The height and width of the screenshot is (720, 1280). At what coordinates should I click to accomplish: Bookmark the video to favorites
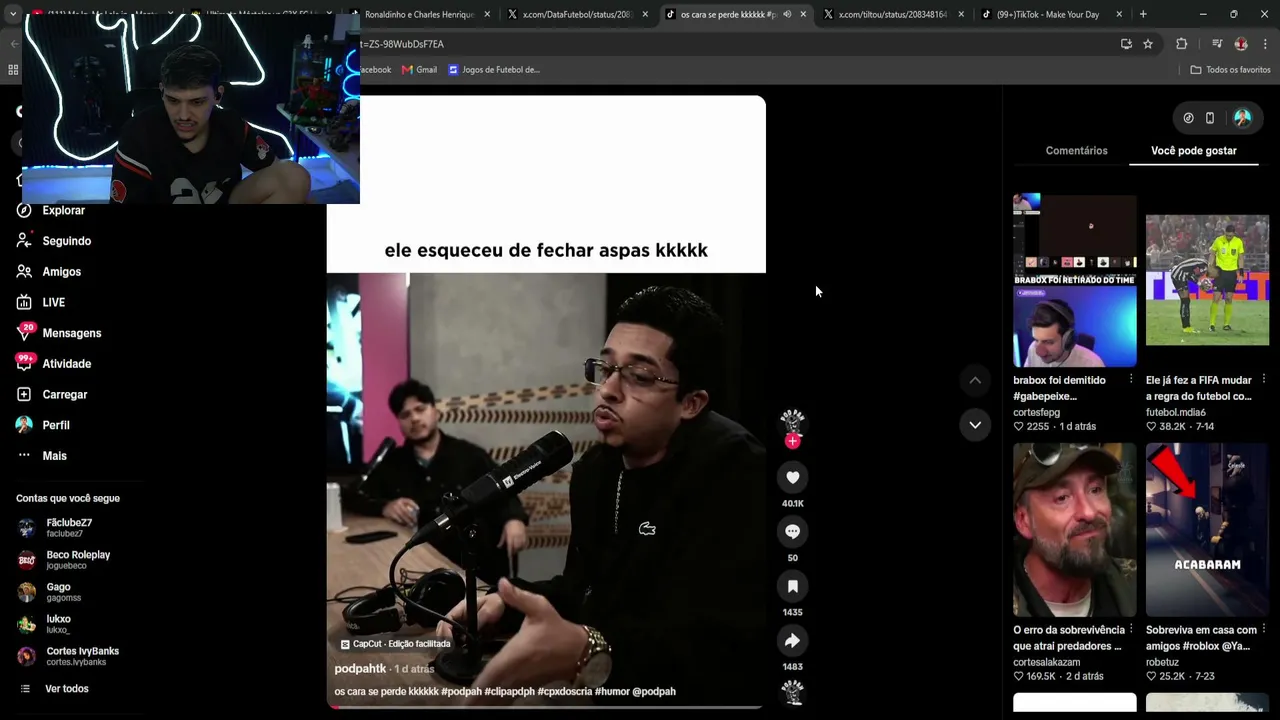click(x=792, y=586)
